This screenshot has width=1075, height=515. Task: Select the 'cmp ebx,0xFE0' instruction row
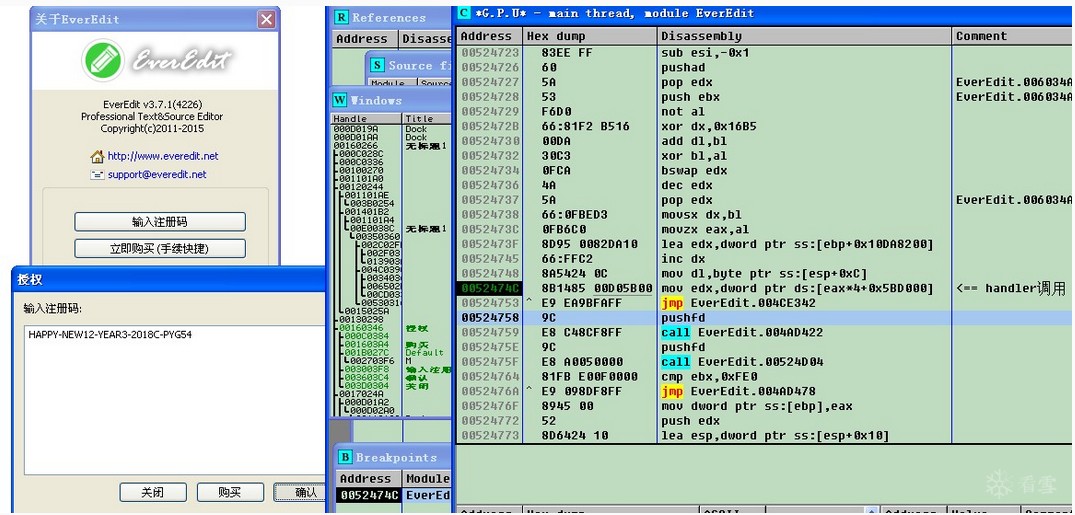coord(764,376)
